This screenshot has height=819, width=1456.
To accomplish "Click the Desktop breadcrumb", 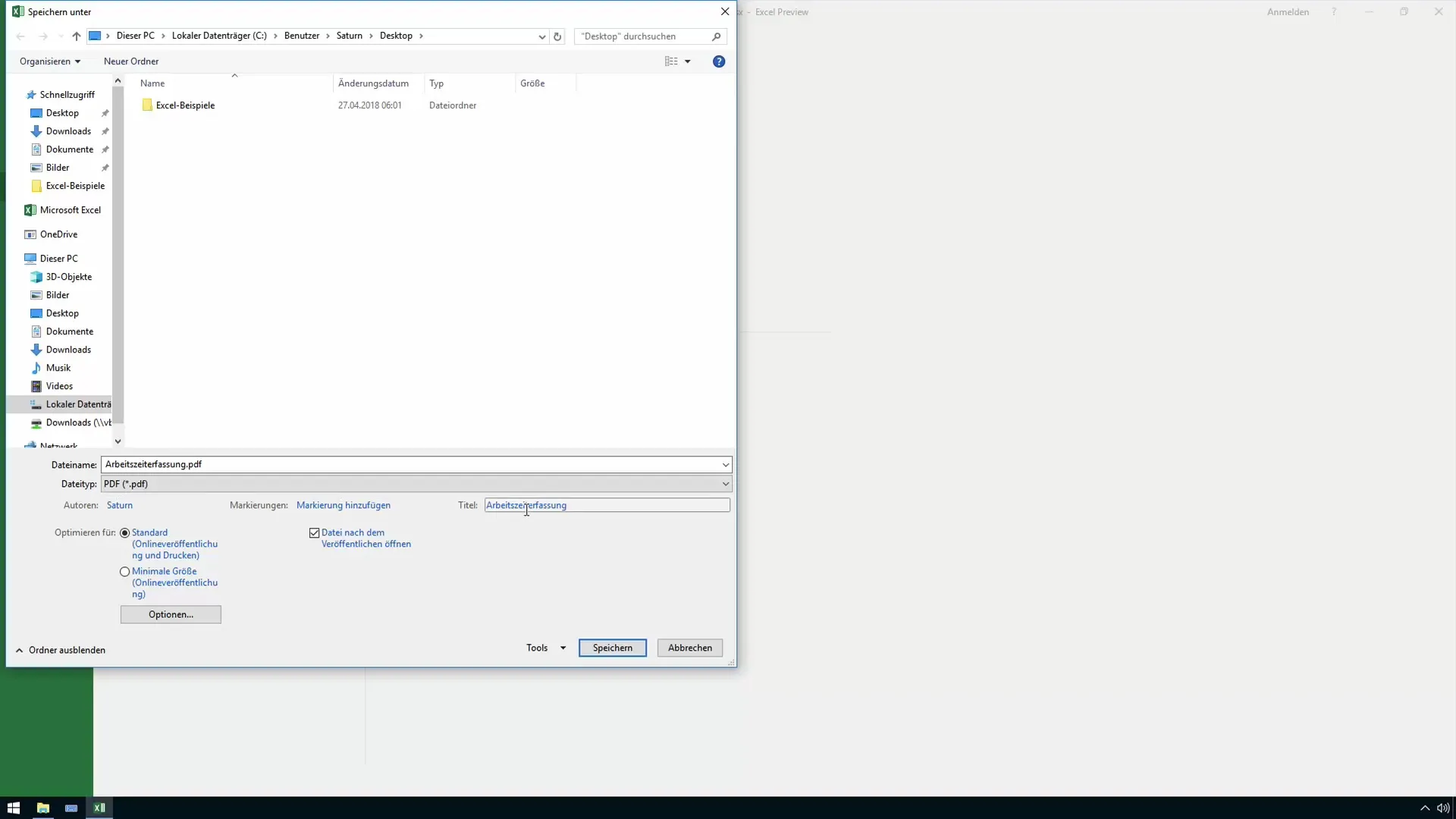I will click(396, 36).
